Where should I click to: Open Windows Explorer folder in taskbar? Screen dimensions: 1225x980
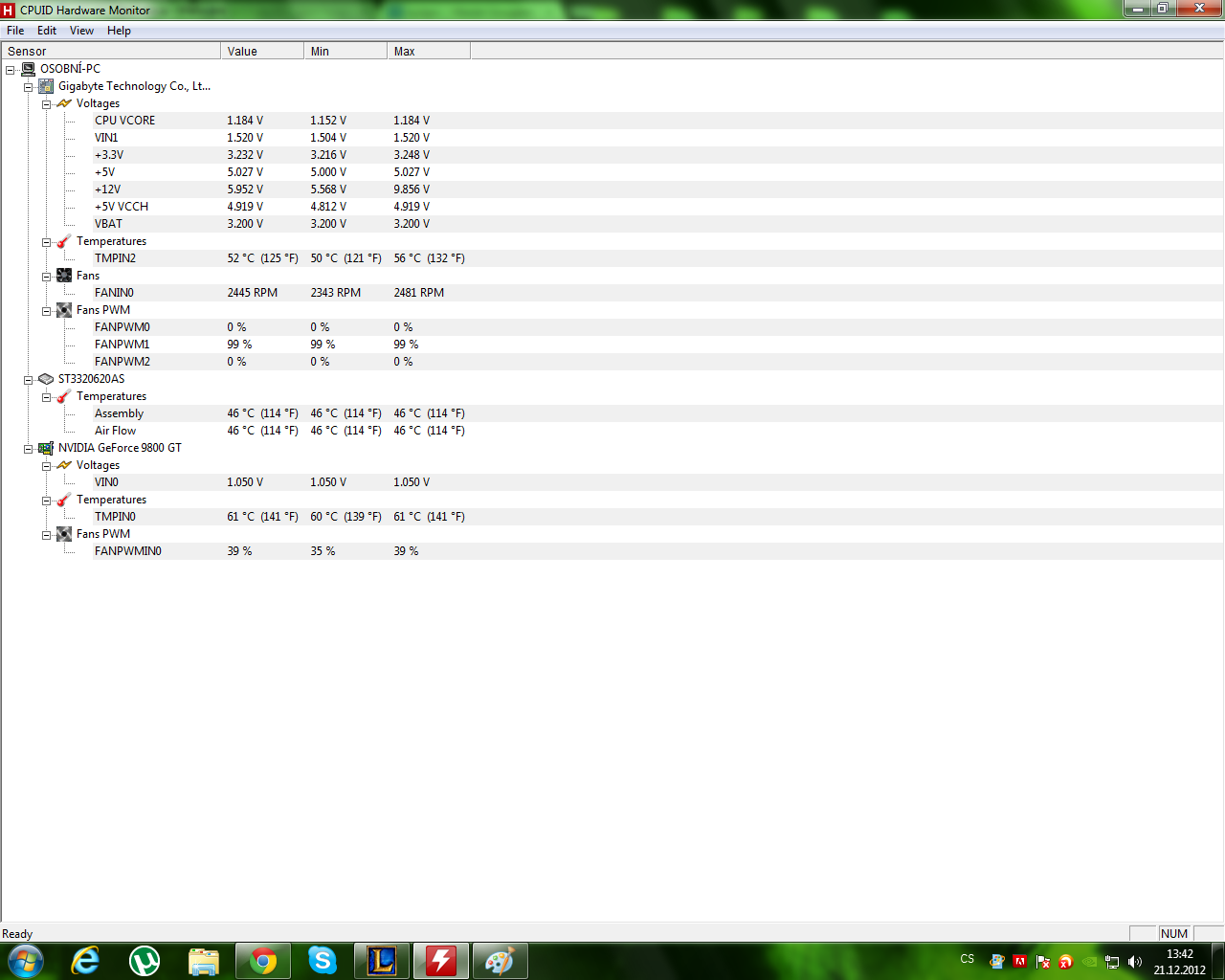204,961
